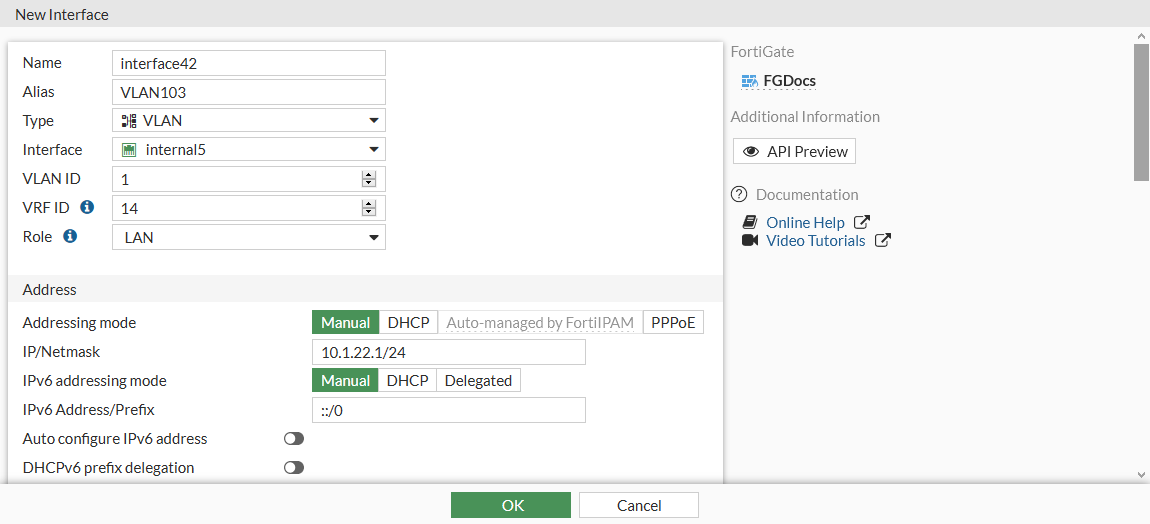Click the Role info icon
The image size is (1150, 524).
pyautogui.click(x=70, y=237)
